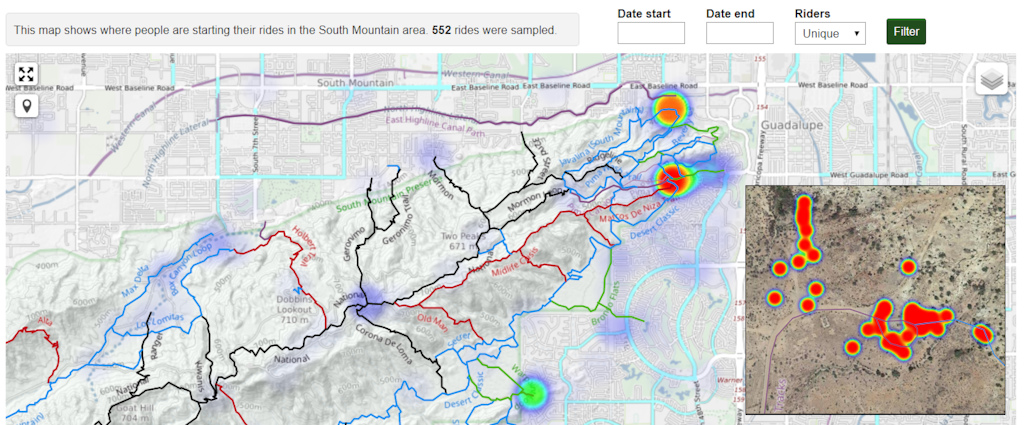Click the West Guadalupe Road label

point(869,176)
